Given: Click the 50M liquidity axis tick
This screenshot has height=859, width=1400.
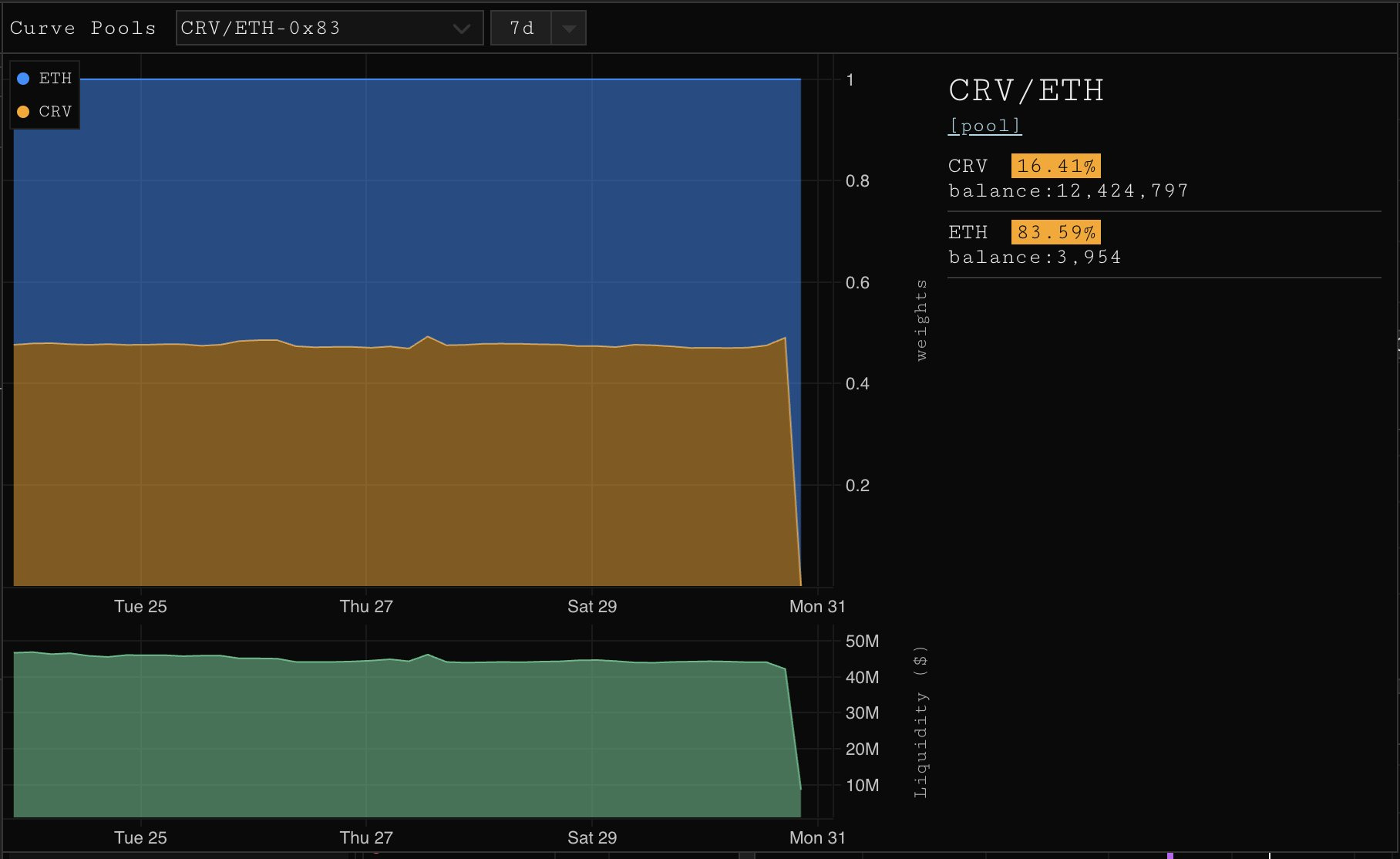Looking at the screenshot, I should (862, 642).
